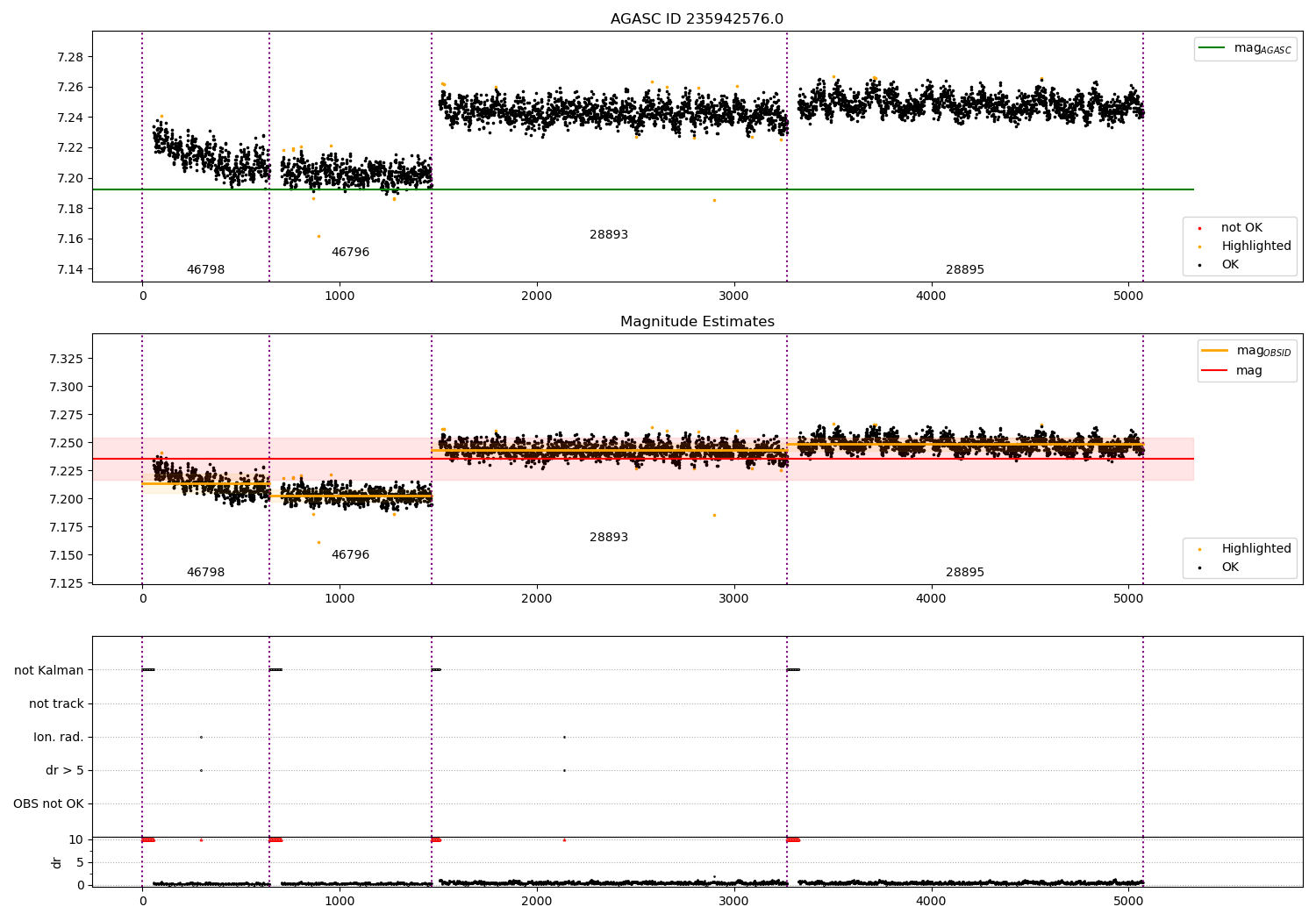The width and height of the screenshot is (1316, 921).
Task: Click the red 'mag' legend entry
Action: coord(1232,371)
